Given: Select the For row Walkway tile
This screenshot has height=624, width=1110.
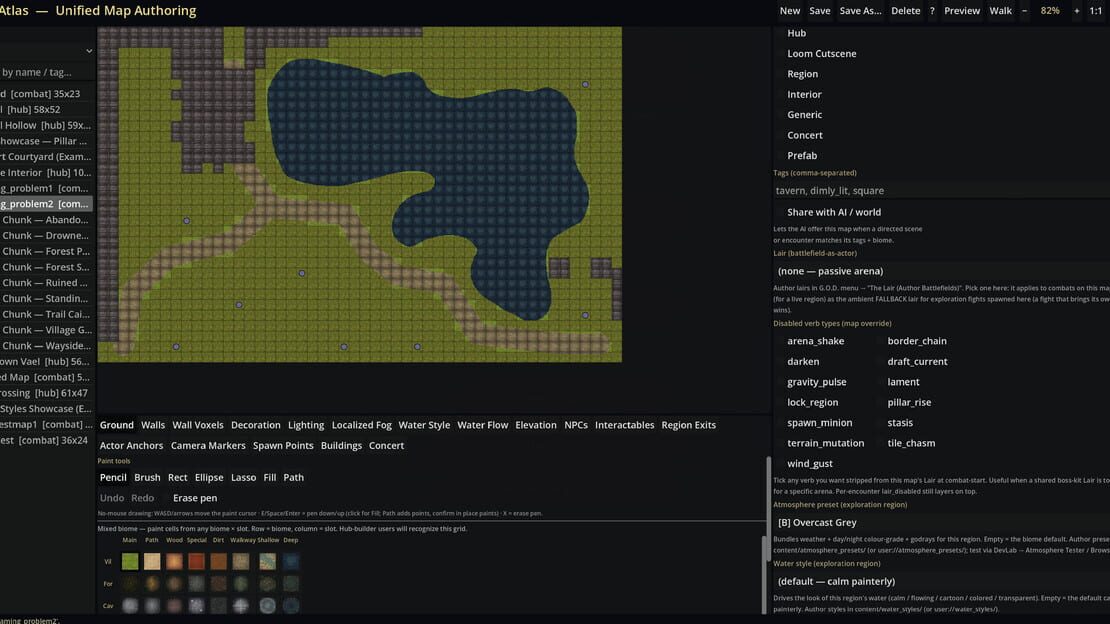Looking at the screenshot, I should [241, 584].
